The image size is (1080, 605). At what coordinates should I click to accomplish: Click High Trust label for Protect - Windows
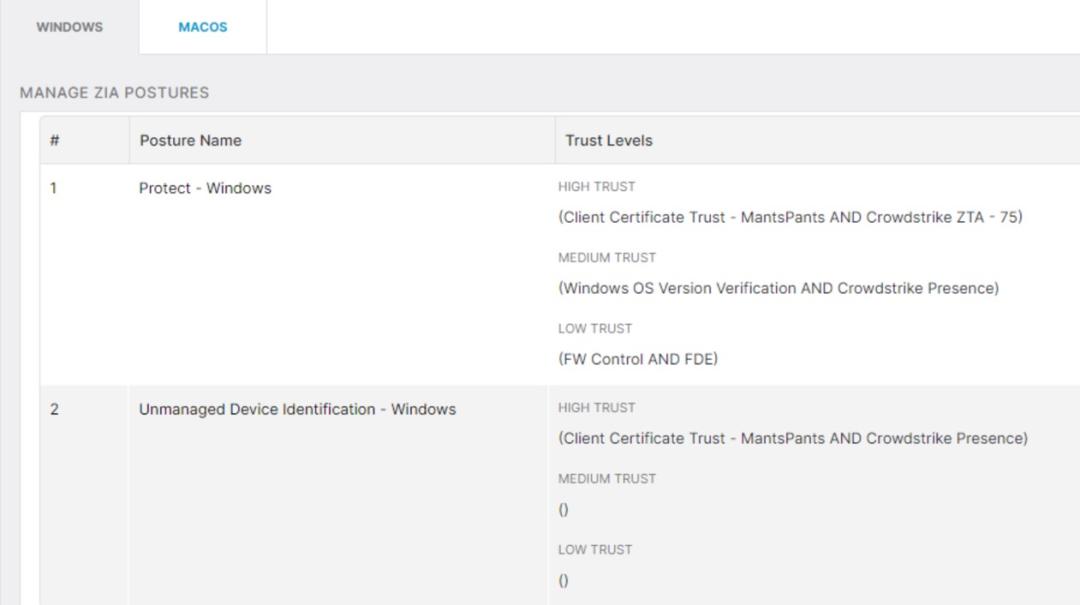(596, 187)
